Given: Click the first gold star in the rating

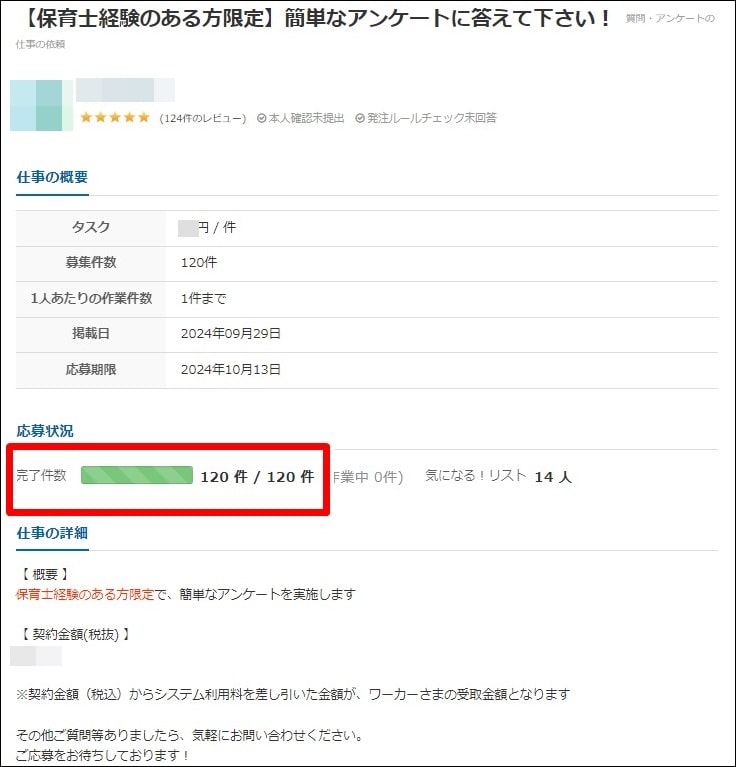Looking at the screenshot, I should click(86, 118).
